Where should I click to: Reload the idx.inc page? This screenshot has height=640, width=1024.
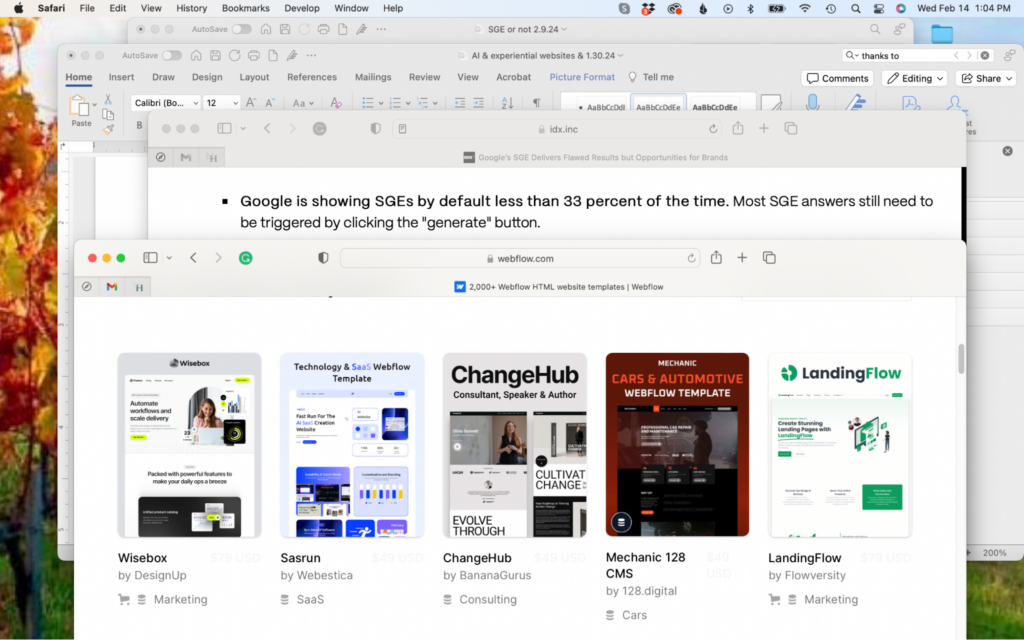click(x=712, y=129)
